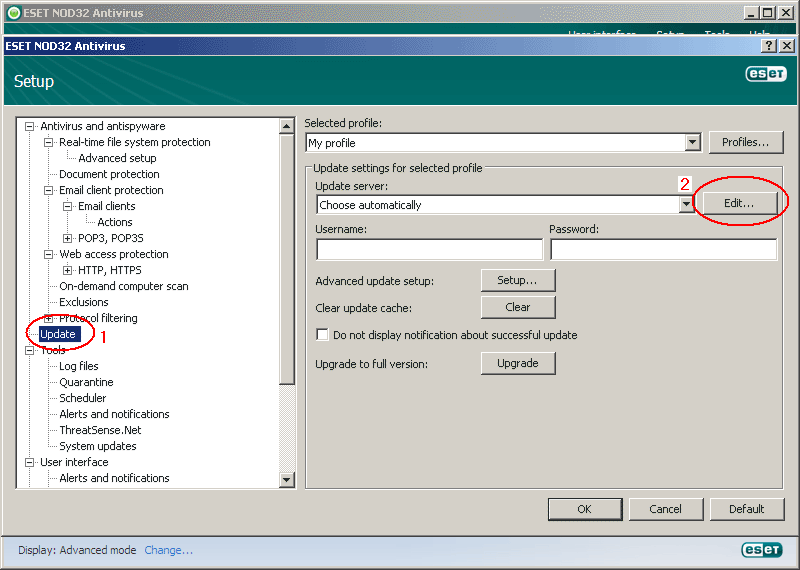Viewport: 800px width, 570px height.
Task: Open the Selected profile dropdown
Action: (x=692, y=142)
